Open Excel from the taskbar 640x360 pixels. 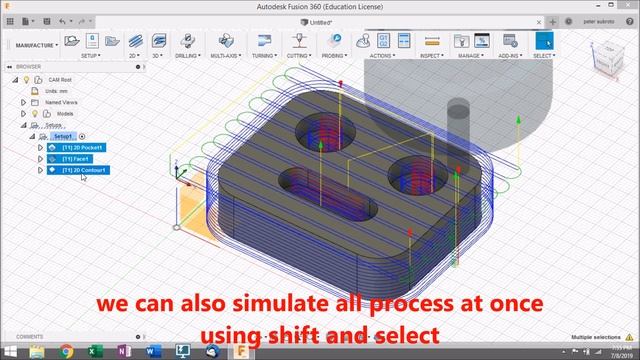(95, 351)
